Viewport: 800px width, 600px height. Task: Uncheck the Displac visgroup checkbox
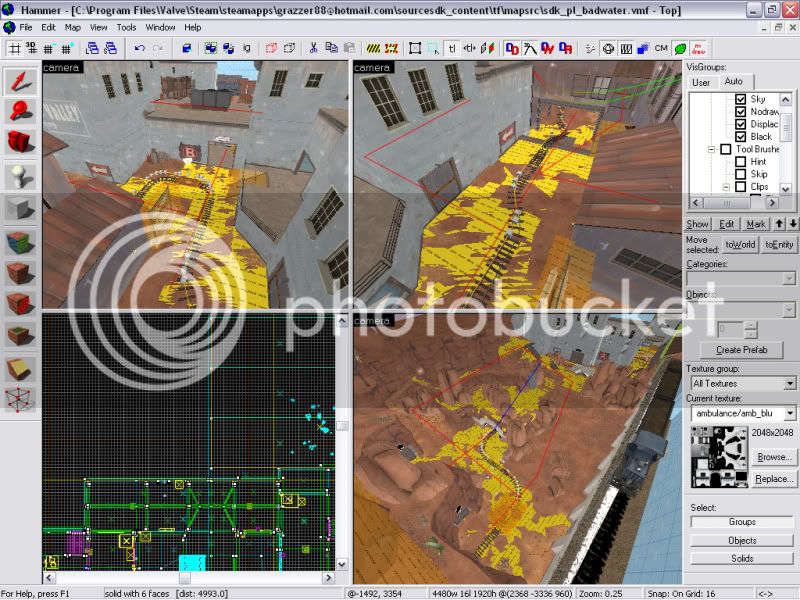(740, 124)
